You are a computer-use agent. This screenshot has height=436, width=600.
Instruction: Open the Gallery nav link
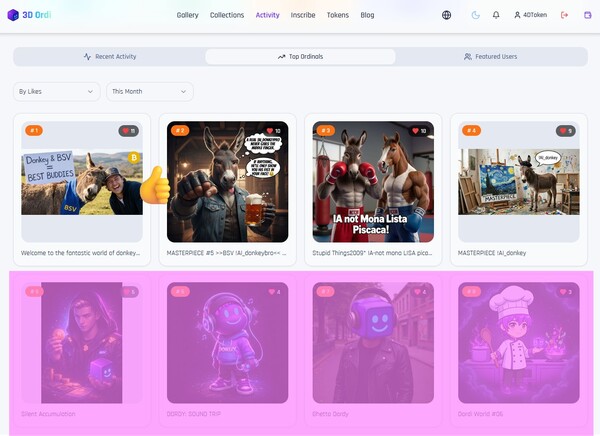click(x=188, y=15)
